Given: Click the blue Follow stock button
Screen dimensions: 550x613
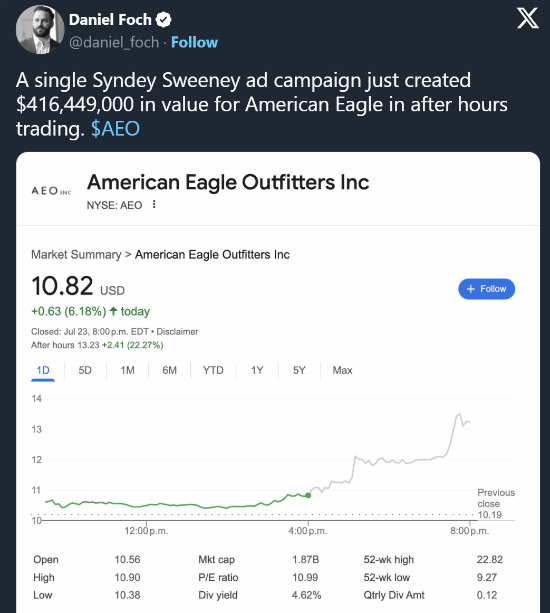Looking at the screenshot, I should (486, 289).
